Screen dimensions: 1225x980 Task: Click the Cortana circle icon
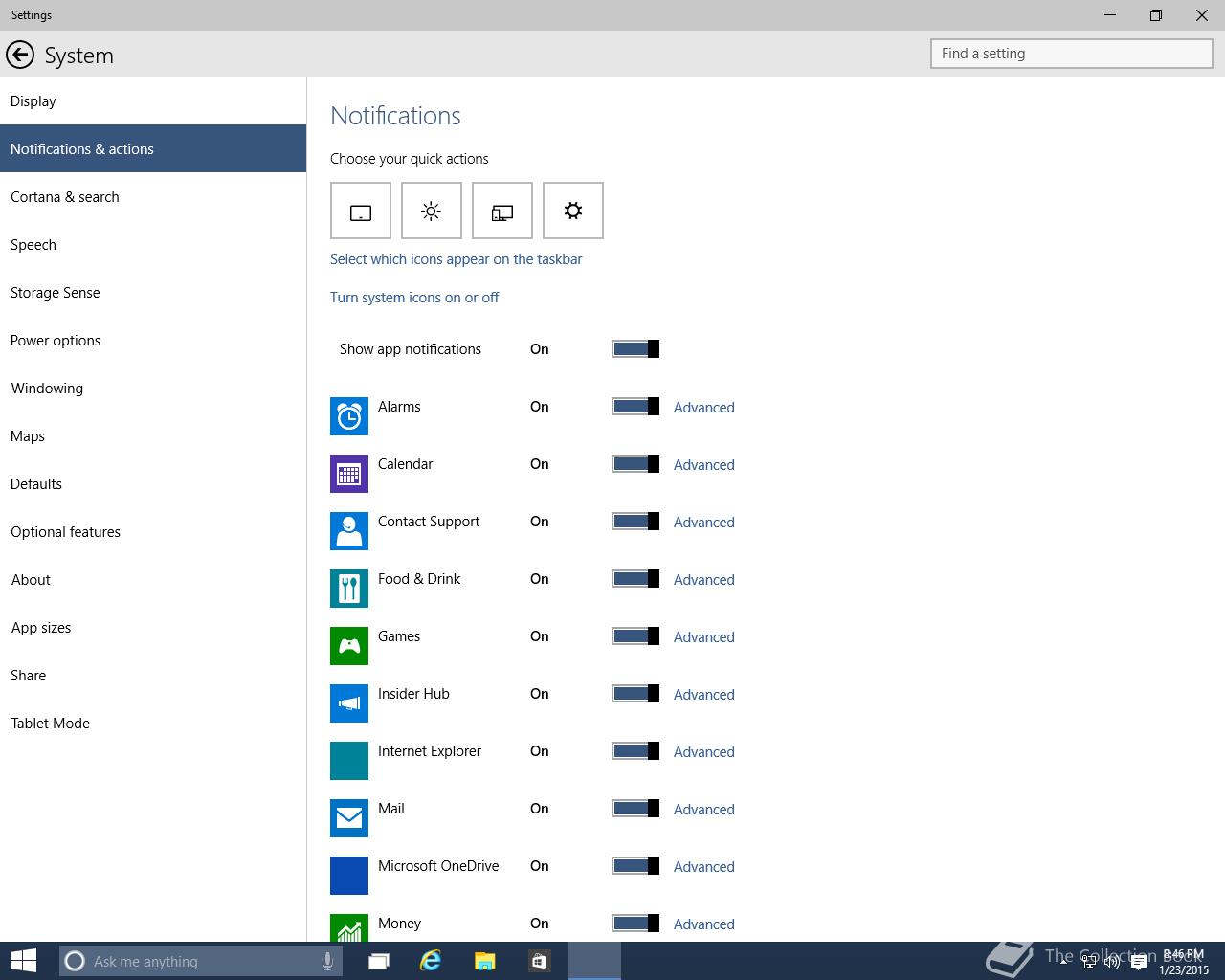coord(75,961)
